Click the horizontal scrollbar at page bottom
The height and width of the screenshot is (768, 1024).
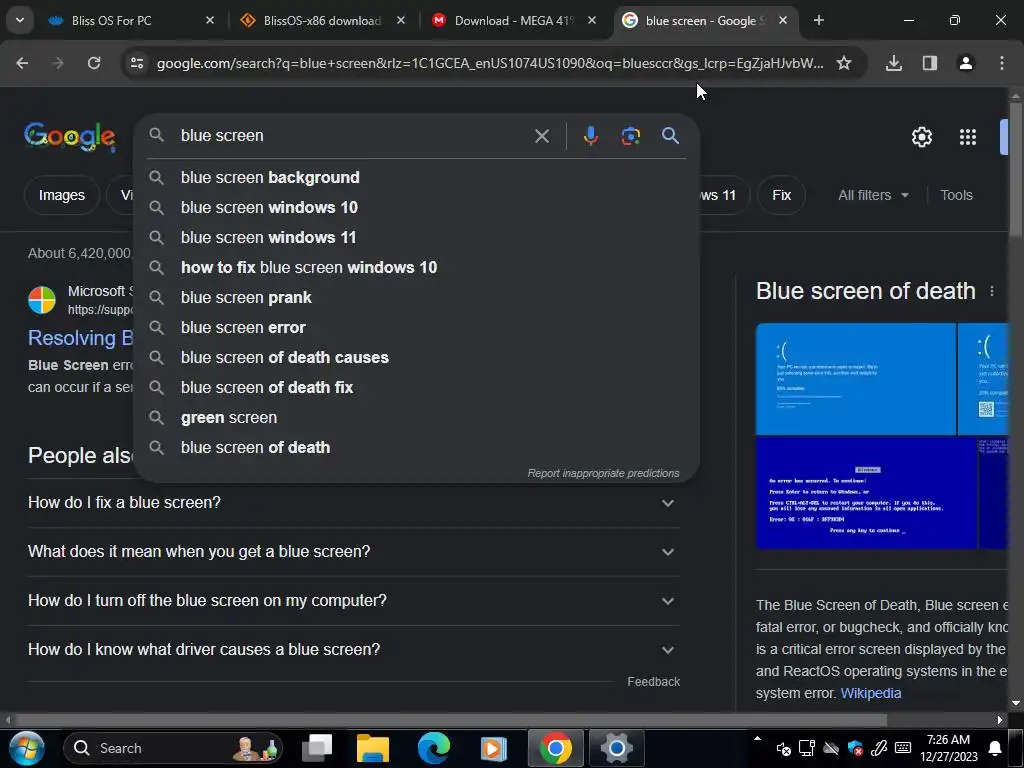click(451, 720)
